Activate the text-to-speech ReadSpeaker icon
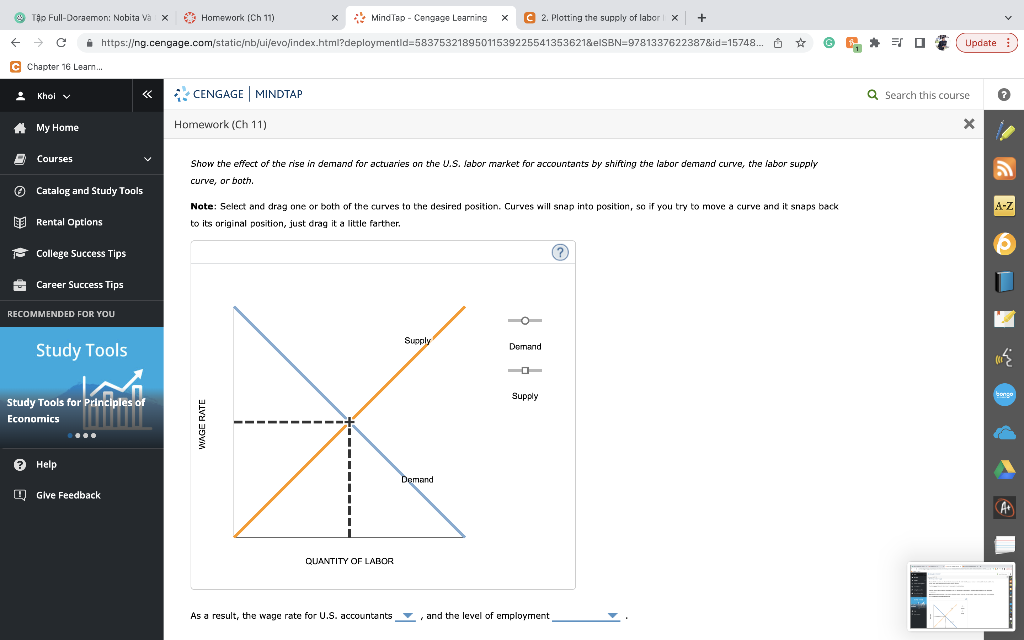 click(1004, 356)
